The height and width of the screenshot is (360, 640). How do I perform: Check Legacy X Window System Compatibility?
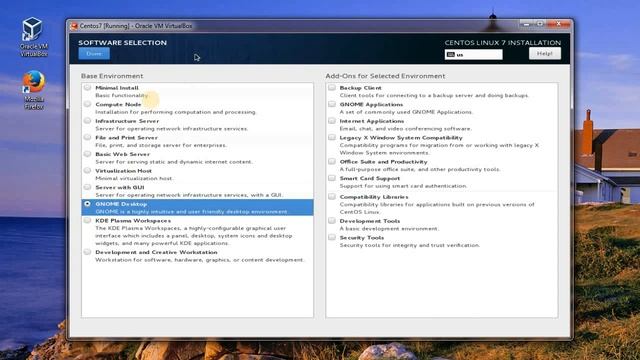[x=332, y=137]
